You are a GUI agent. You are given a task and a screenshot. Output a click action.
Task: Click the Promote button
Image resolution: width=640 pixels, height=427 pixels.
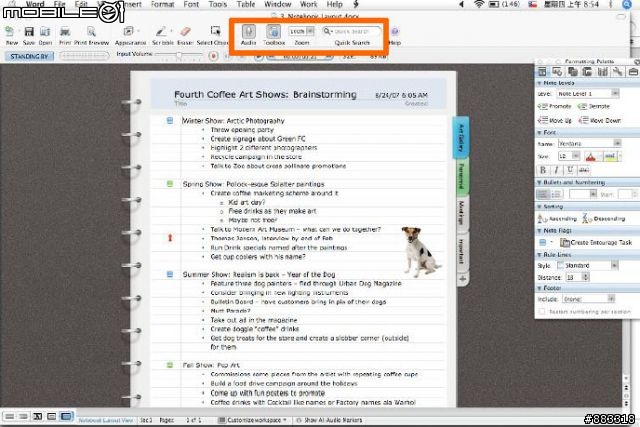(x=555, y=106)
